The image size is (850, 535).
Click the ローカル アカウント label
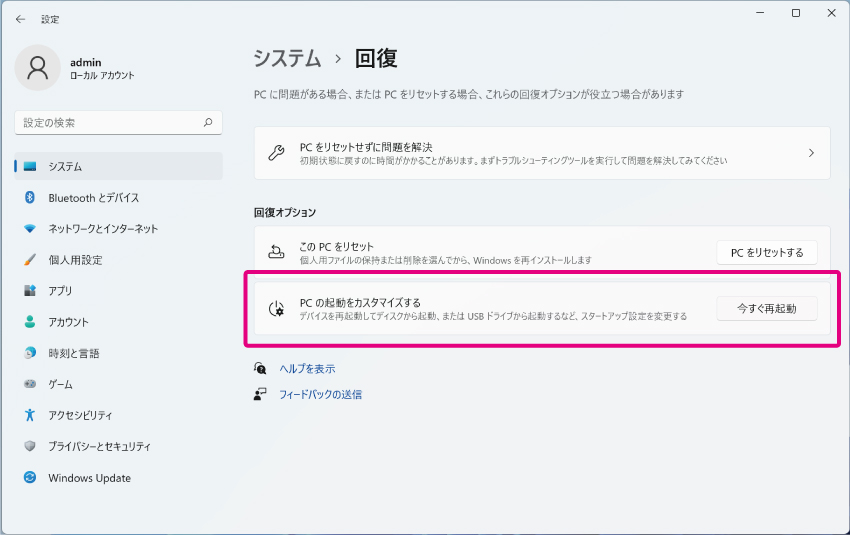102,75
